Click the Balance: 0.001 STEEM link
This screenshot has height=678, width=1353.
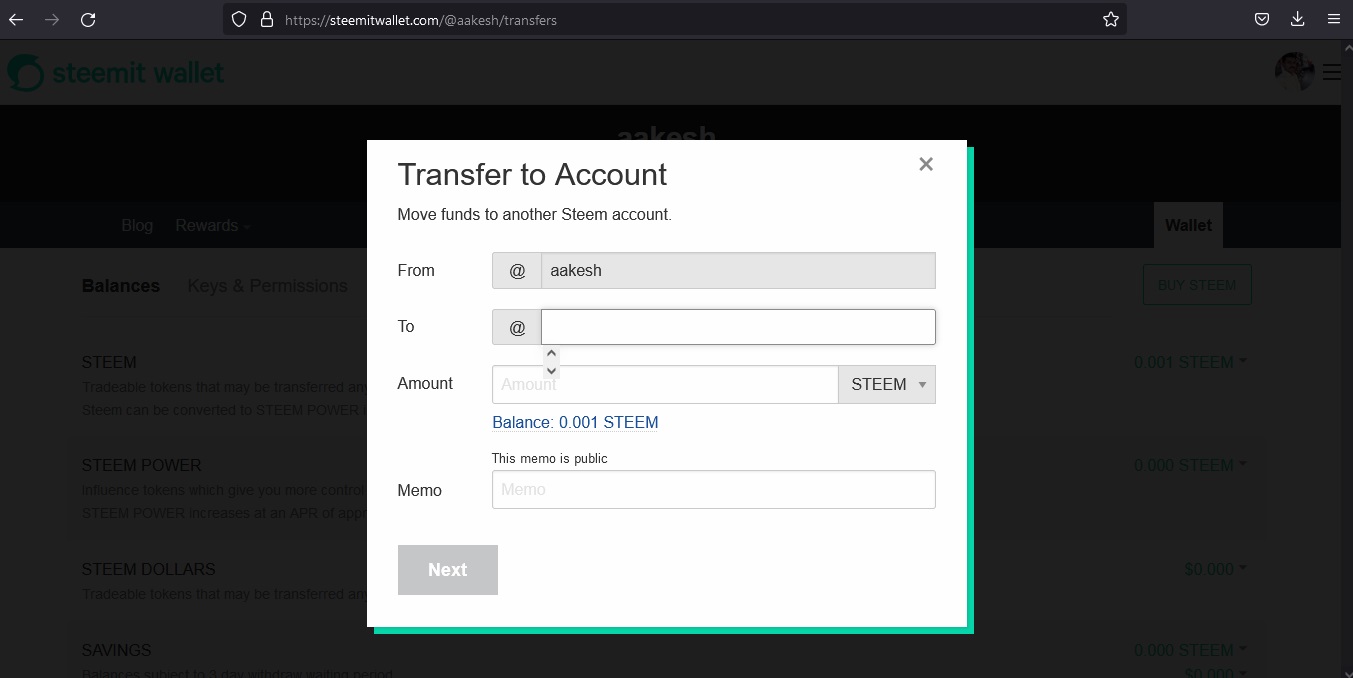575,422
